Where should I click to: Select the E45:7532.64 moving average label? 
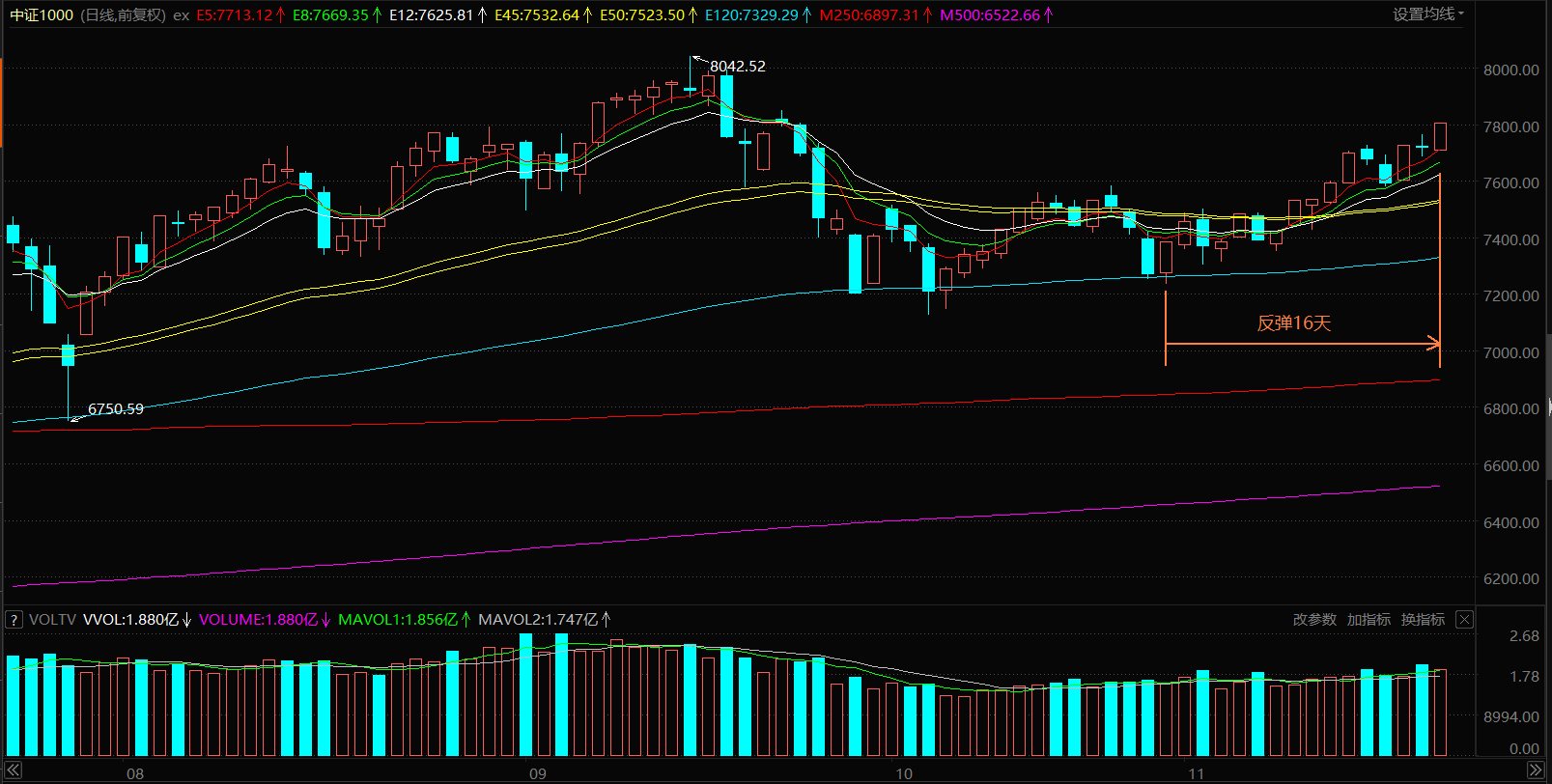tap(537, 15)
